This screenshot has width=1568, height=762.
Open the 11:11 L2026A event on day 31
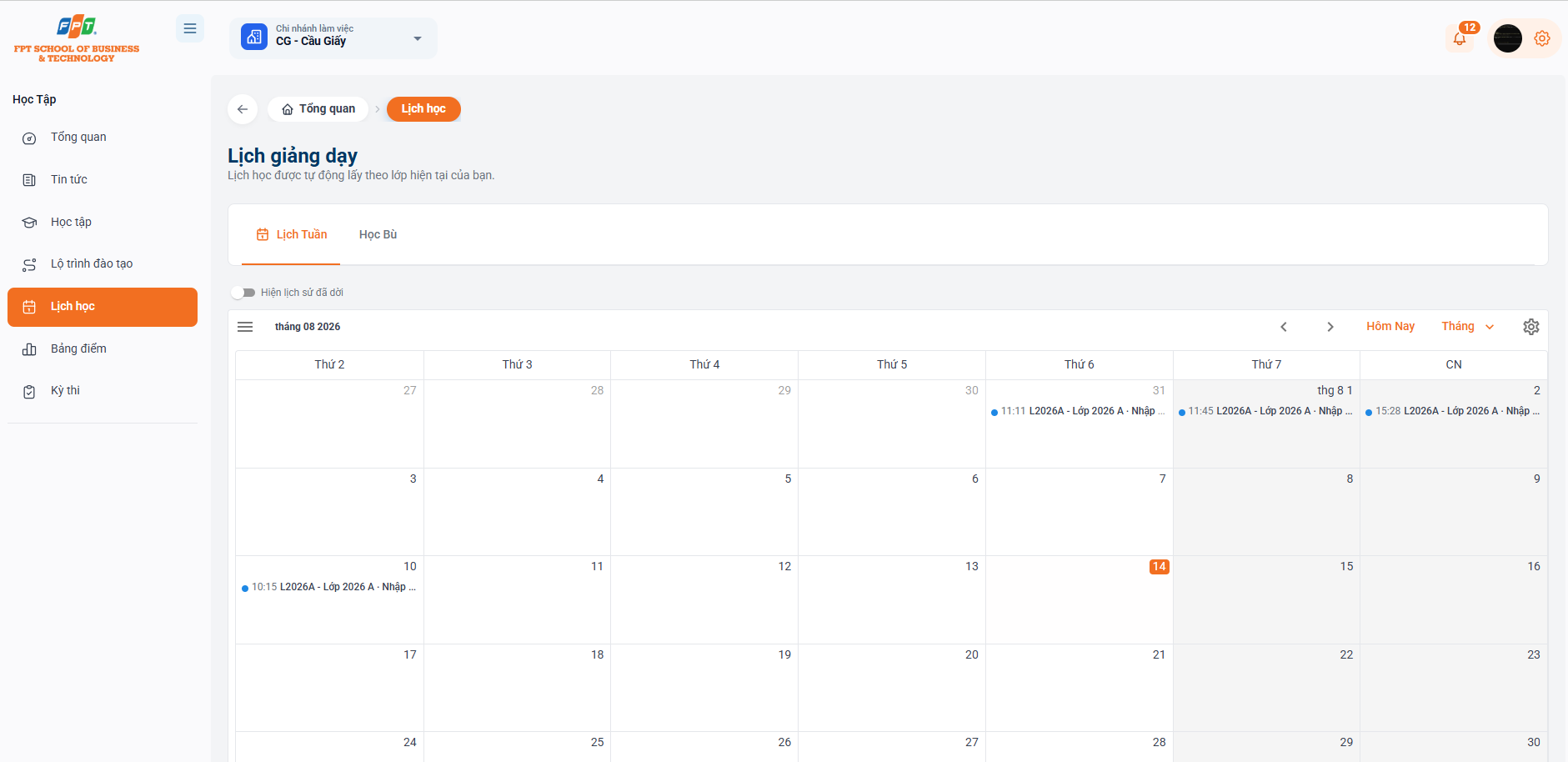1079,411
